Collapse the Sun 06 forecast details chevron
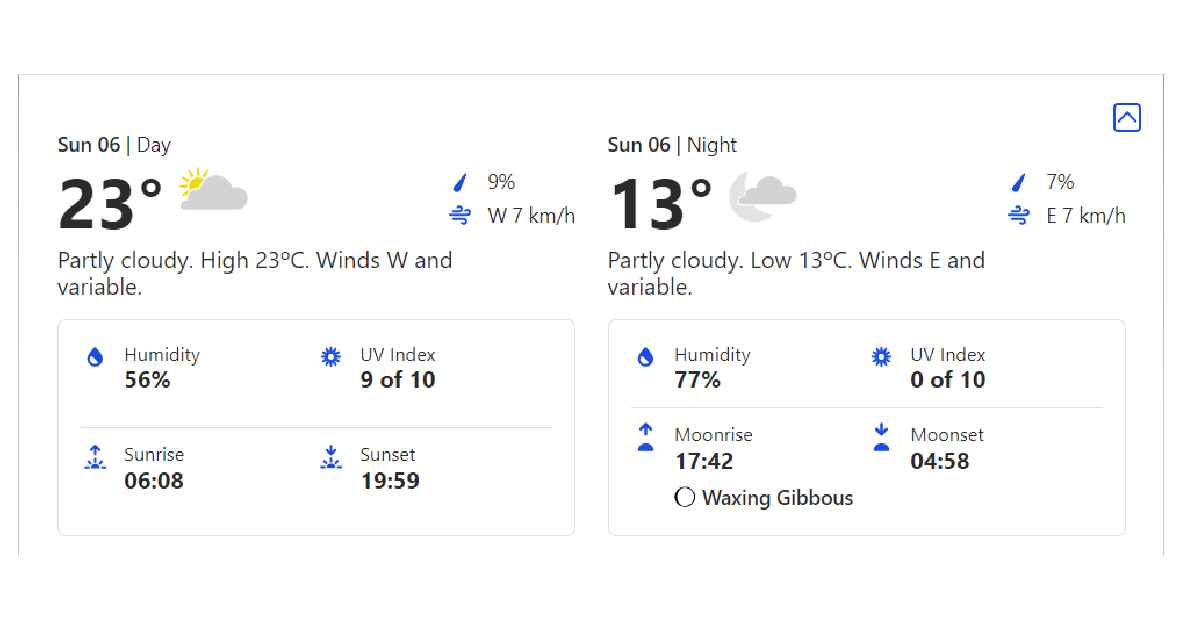 [1126, 118]
